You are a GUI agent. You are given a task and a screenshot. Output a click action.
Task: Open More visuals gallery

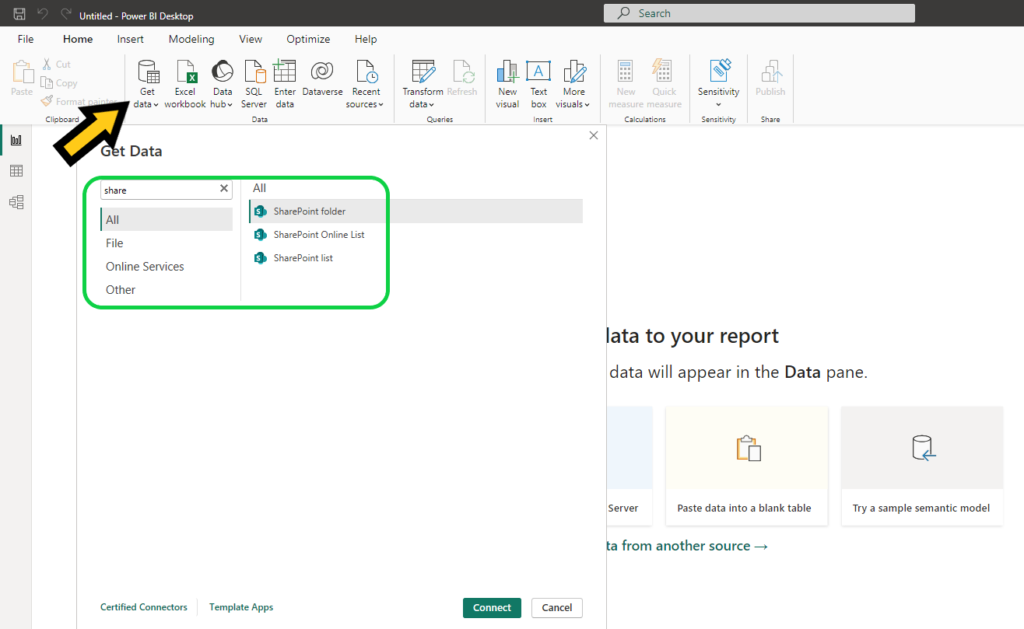[573, 84]
